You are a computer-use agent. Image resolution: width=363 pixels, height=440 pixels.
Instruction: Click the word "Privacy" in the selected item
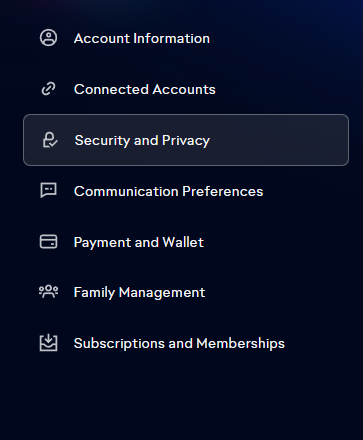point(186,141)
